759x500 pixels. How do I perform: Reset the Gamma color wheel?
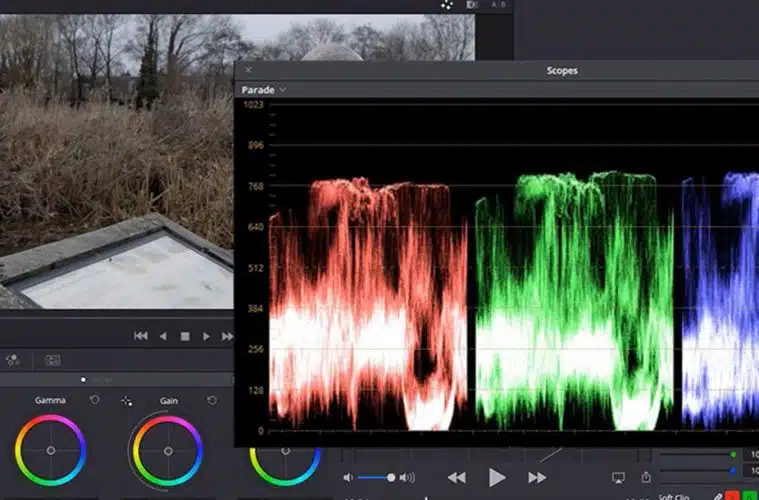pos(95,401)
